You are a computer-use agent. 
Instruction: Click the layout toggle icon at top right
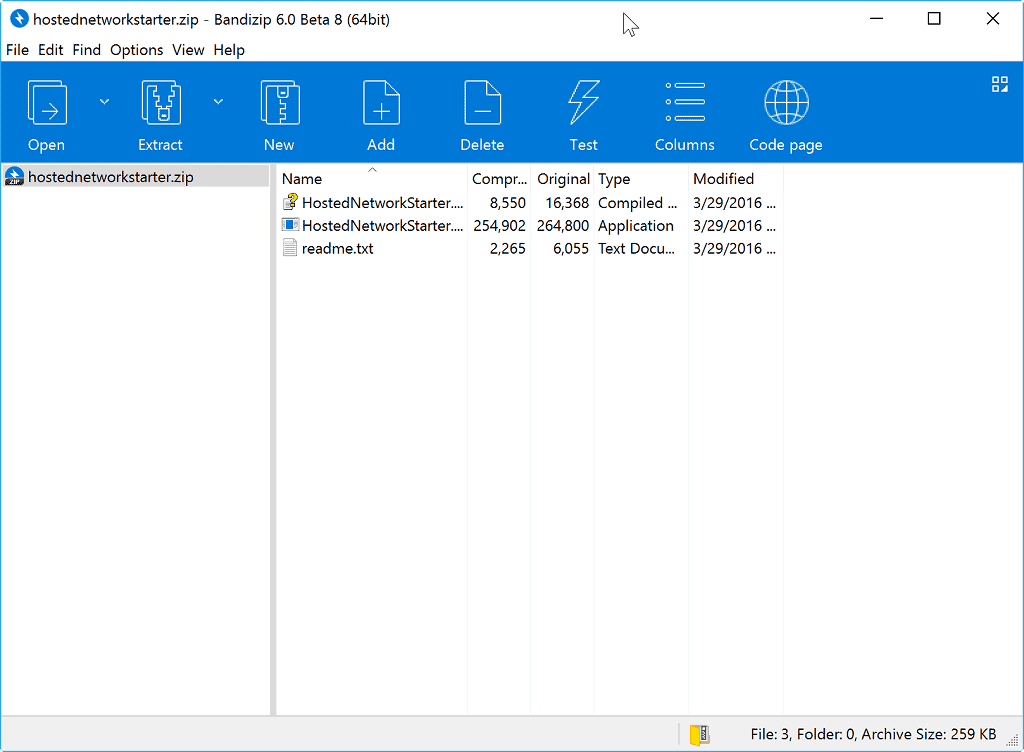pyautogui.click(x=999, y=84)
